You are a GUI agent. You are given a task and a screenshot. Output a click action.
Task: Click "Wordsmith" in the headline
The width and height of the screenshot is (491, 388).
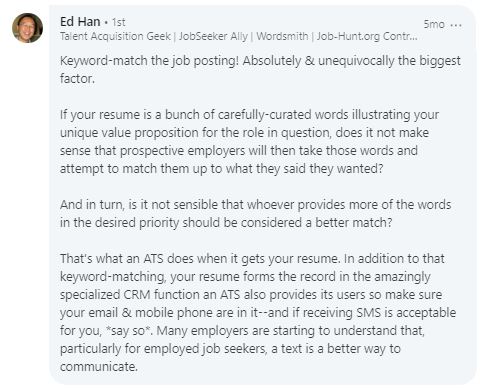click(282, 36)
